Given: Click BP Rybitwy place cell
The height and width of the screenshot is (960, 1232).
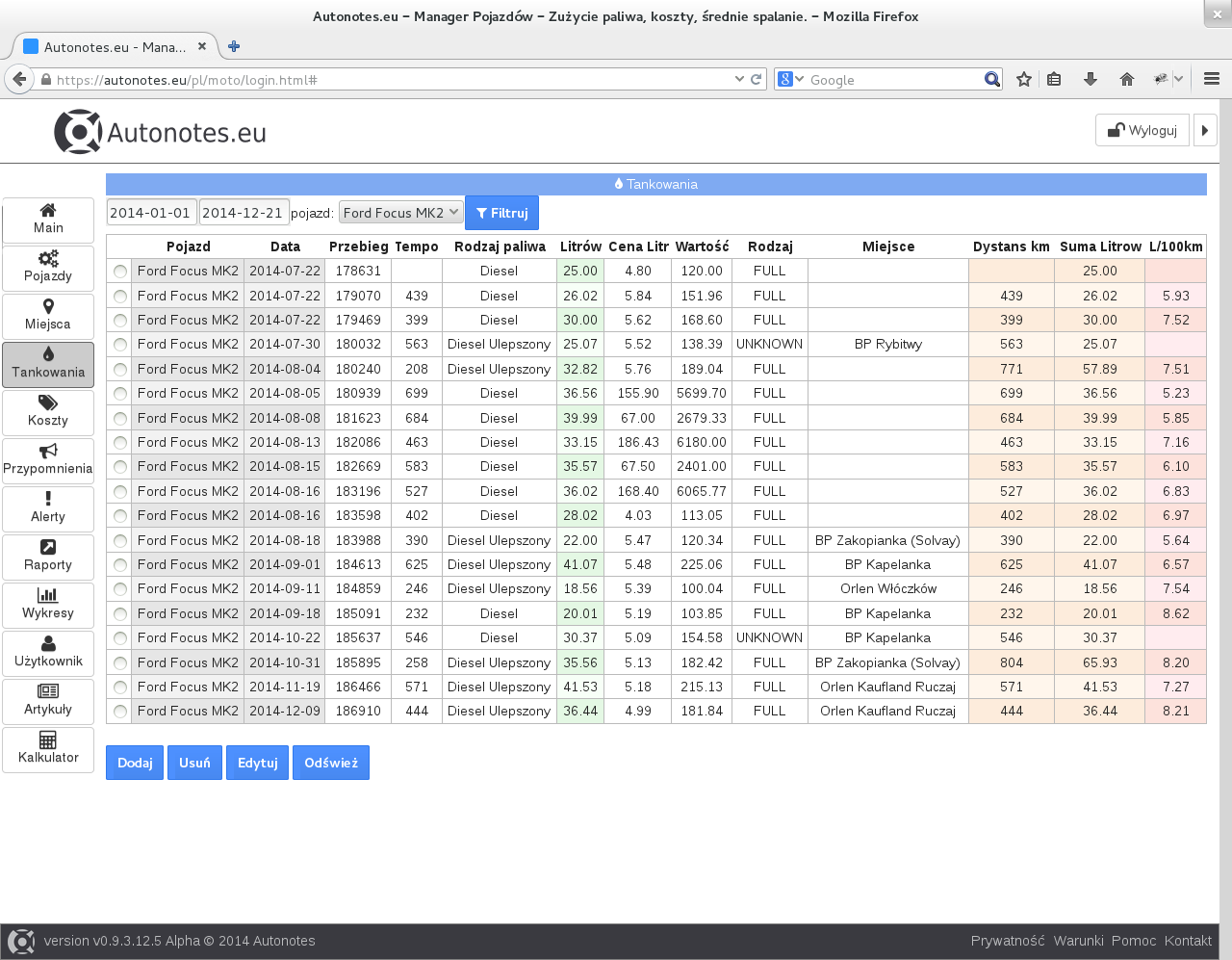Looking at the screenshot, I should pos(888,344).
